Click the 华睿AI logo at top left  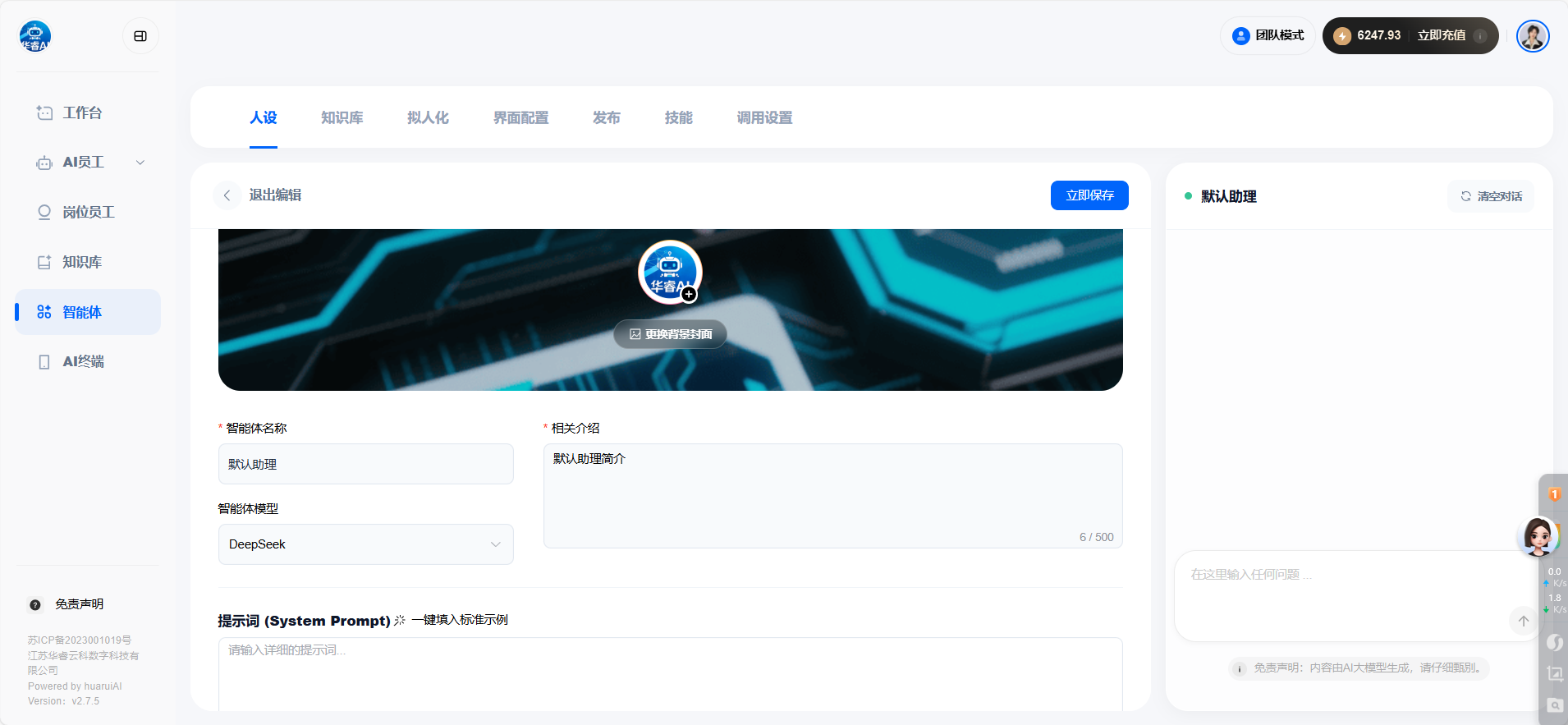coord(35,36)
